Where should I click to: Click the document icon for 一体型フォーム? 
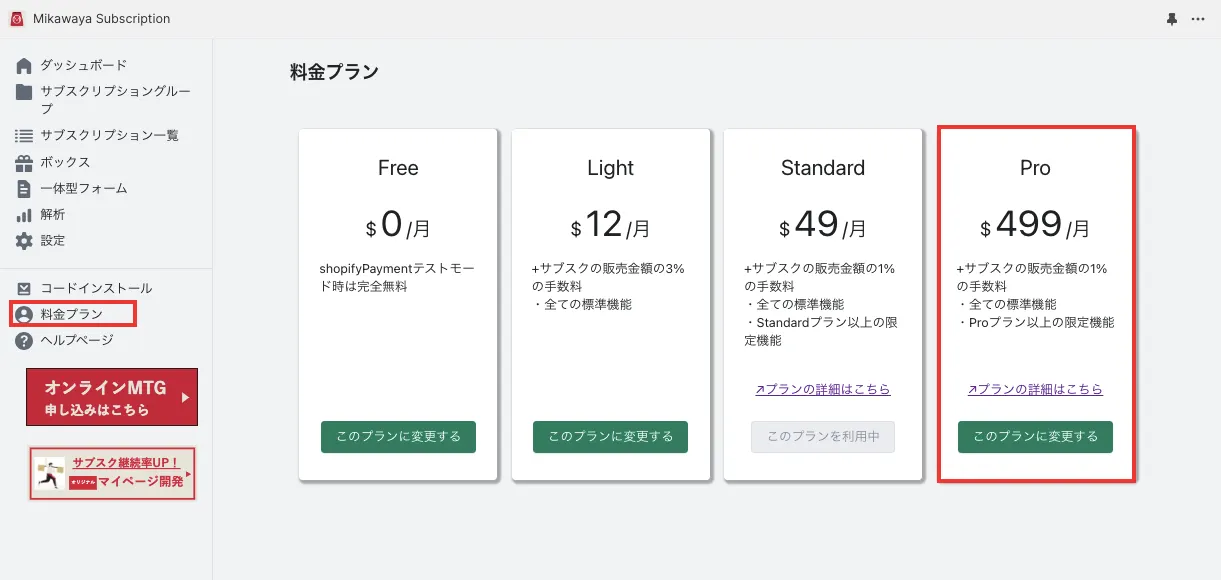point(24,189)
